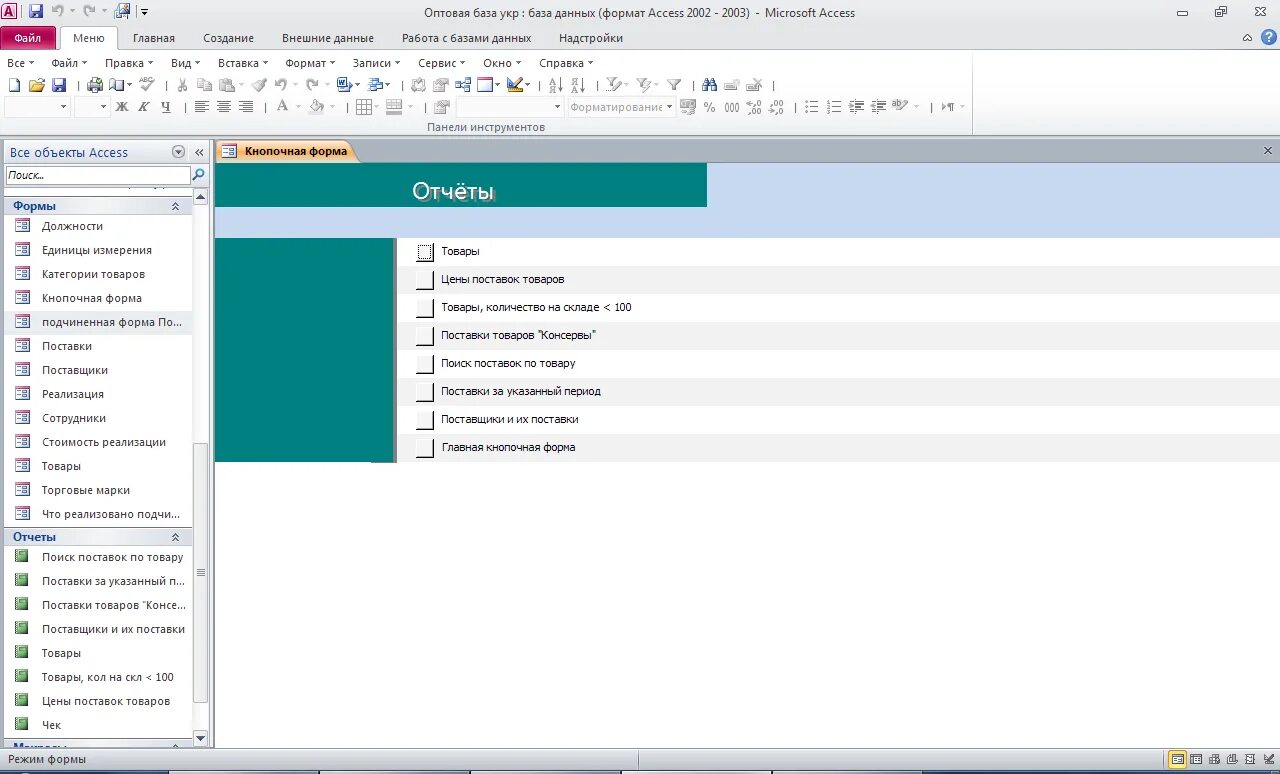Collapse the navigation pane with the double chevron
Image resolution: width=1280 pixels, height=774 pixels.
pos(199,152)
